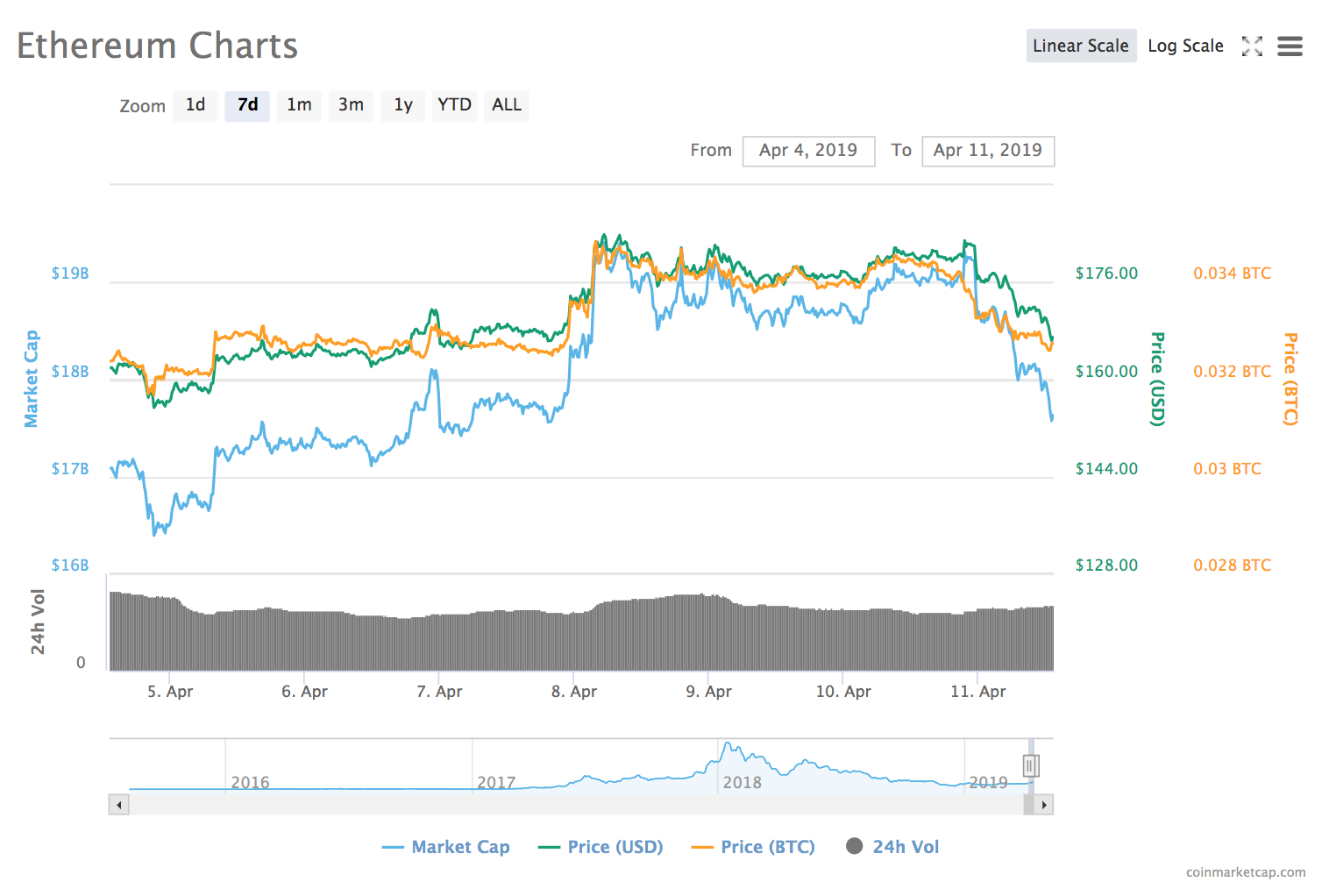
Task: Click the 24h Vol axis title
Action: 38,622
